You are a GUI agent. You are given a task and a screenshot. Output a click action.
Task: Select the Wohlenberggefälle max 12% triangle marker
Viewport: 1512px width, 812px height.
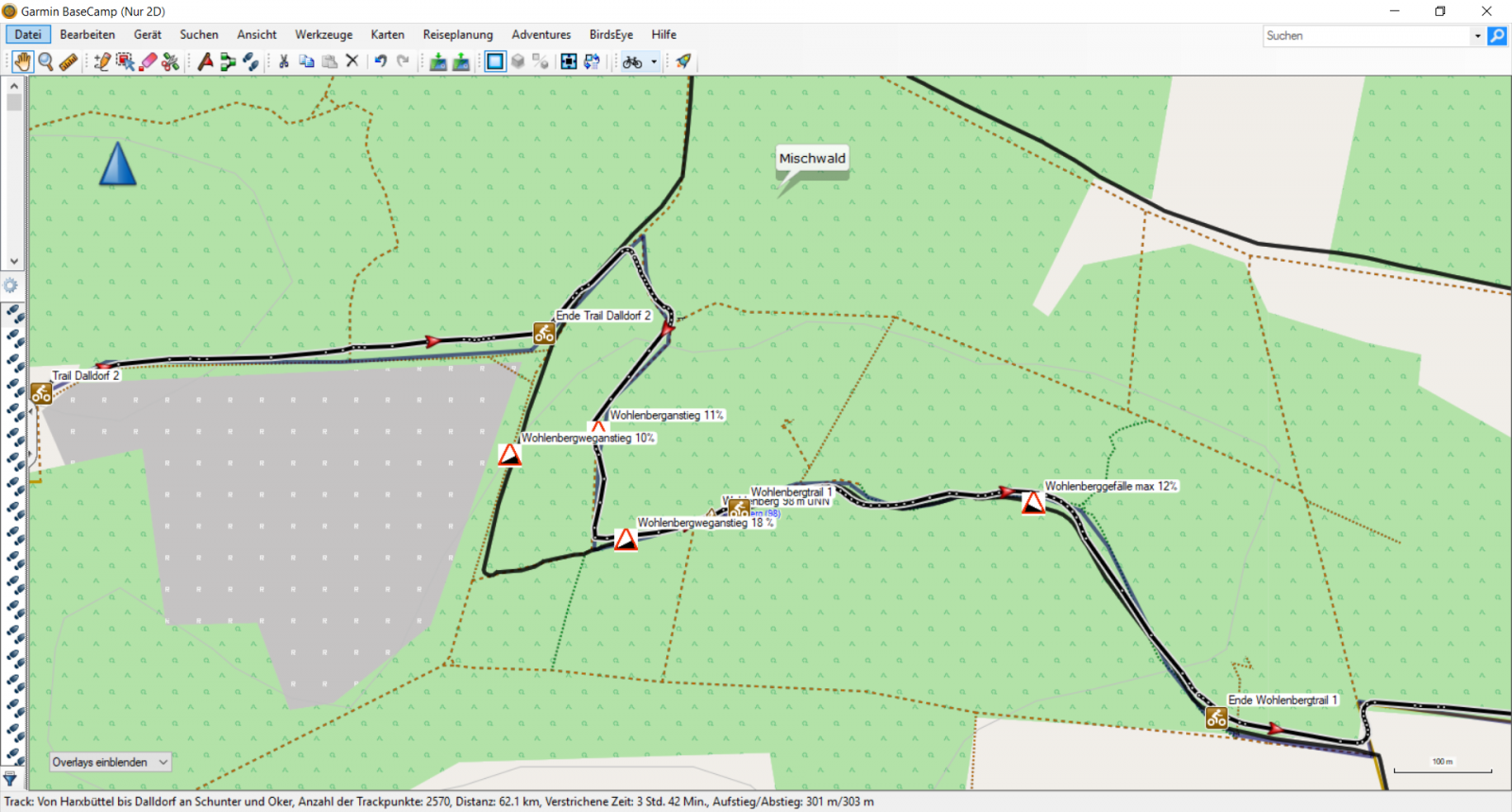click(1034, 503)
